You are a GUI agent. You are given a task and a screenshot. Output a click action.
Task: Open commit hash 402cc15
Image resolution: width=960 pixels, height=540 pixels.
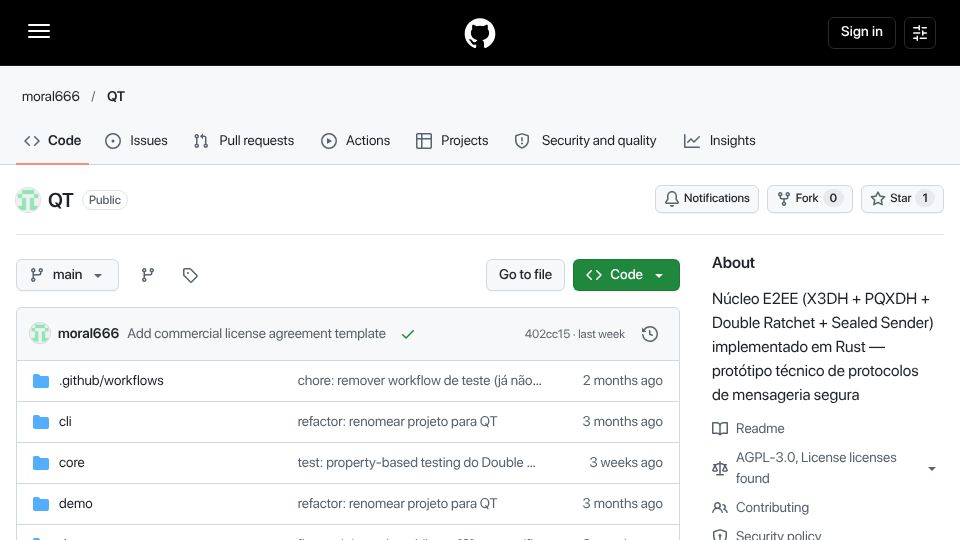(547, 334)
